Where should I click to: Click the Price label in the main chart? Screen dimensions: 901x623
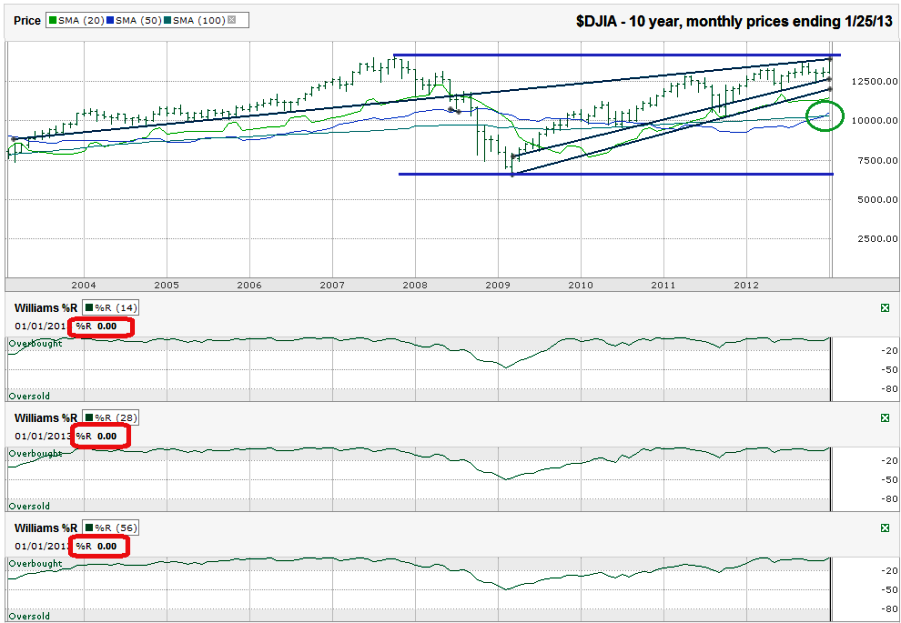27,21
